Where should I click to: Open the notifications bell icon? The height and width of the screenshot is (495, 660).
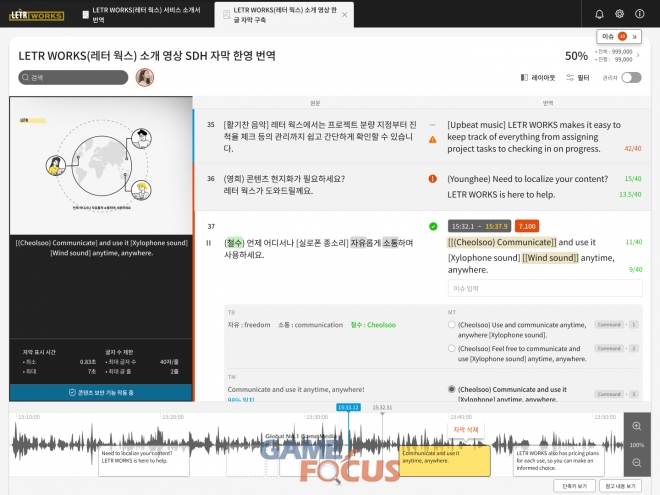(599, 14)
